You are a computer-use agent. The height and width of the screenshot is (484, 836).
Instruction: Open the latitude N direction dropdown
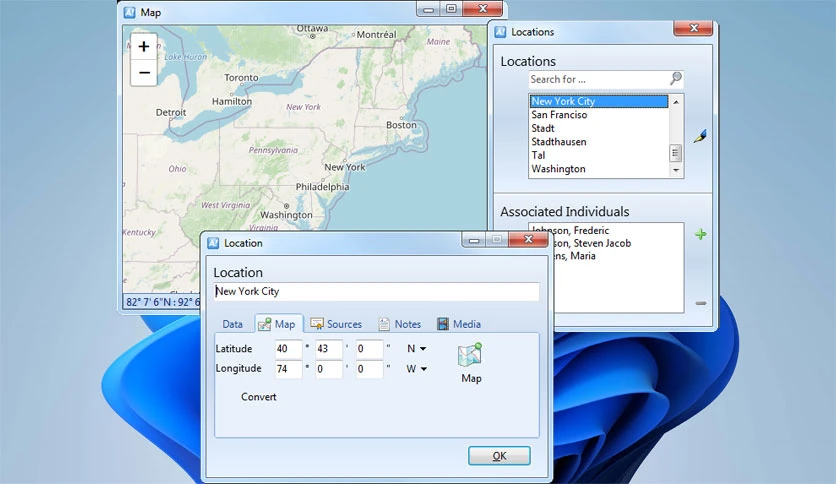click(x=417, y=349)
